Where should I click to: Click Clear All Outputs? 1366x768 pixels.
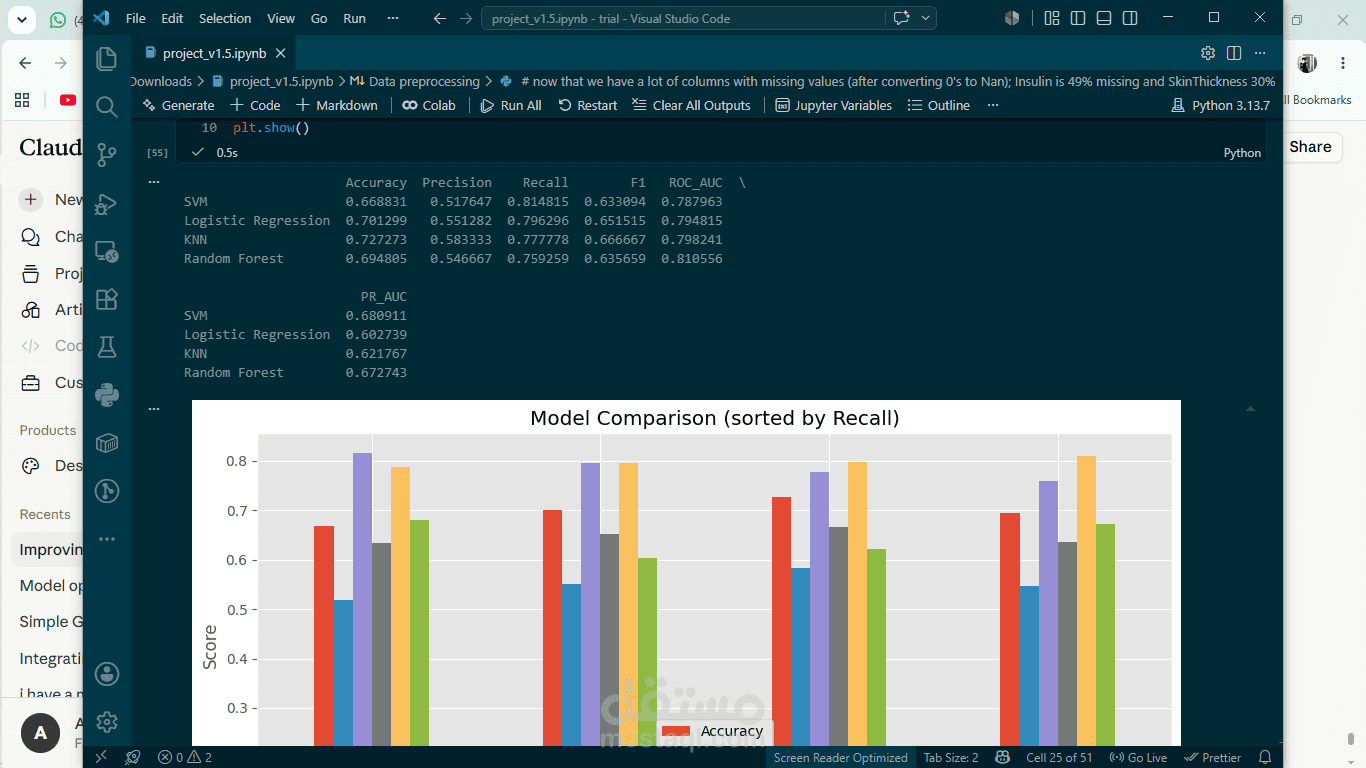pos(691,105)
